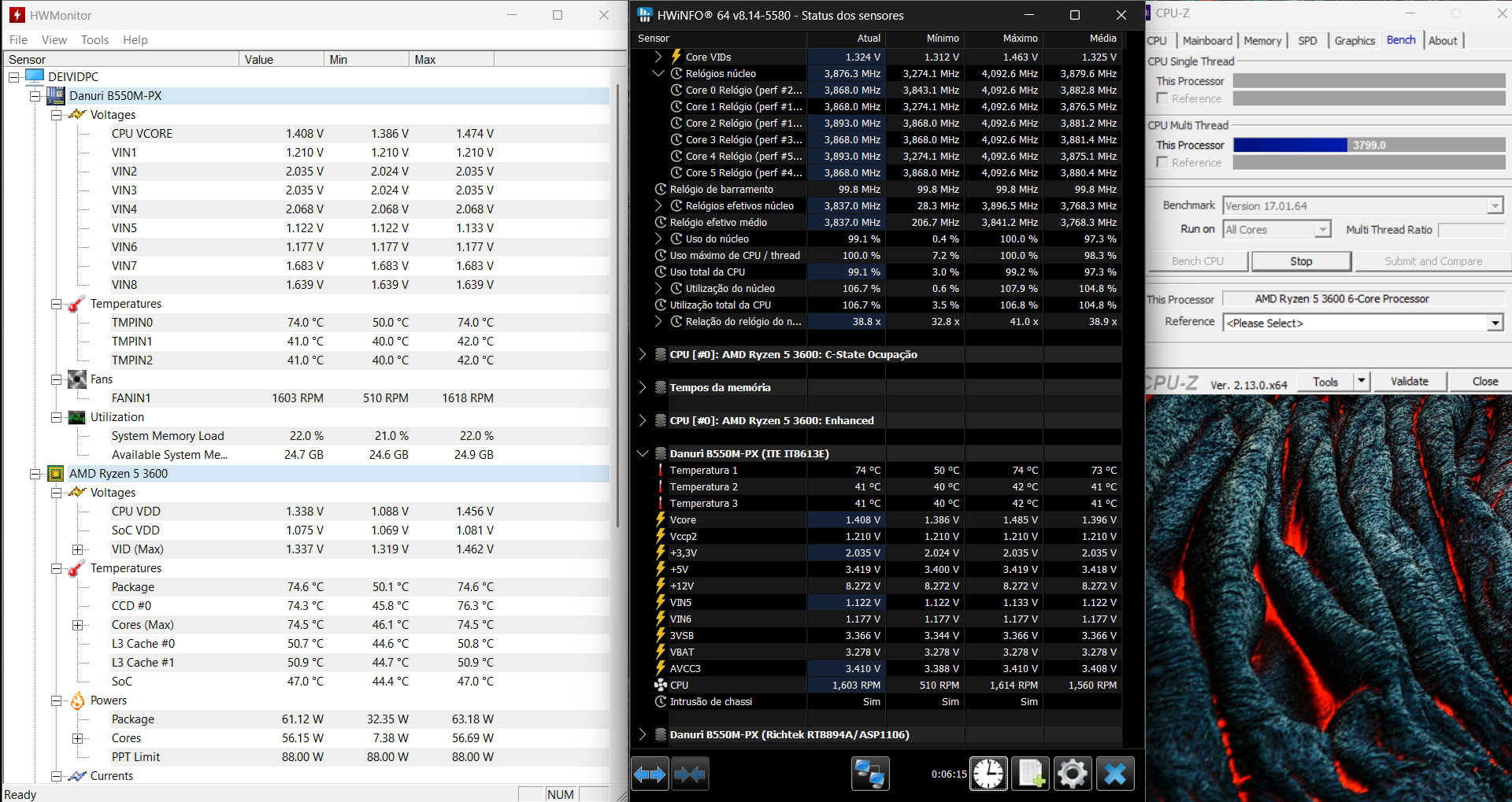Switch to the Graphics tab in CPU-Z

(x=1354, y=41)
